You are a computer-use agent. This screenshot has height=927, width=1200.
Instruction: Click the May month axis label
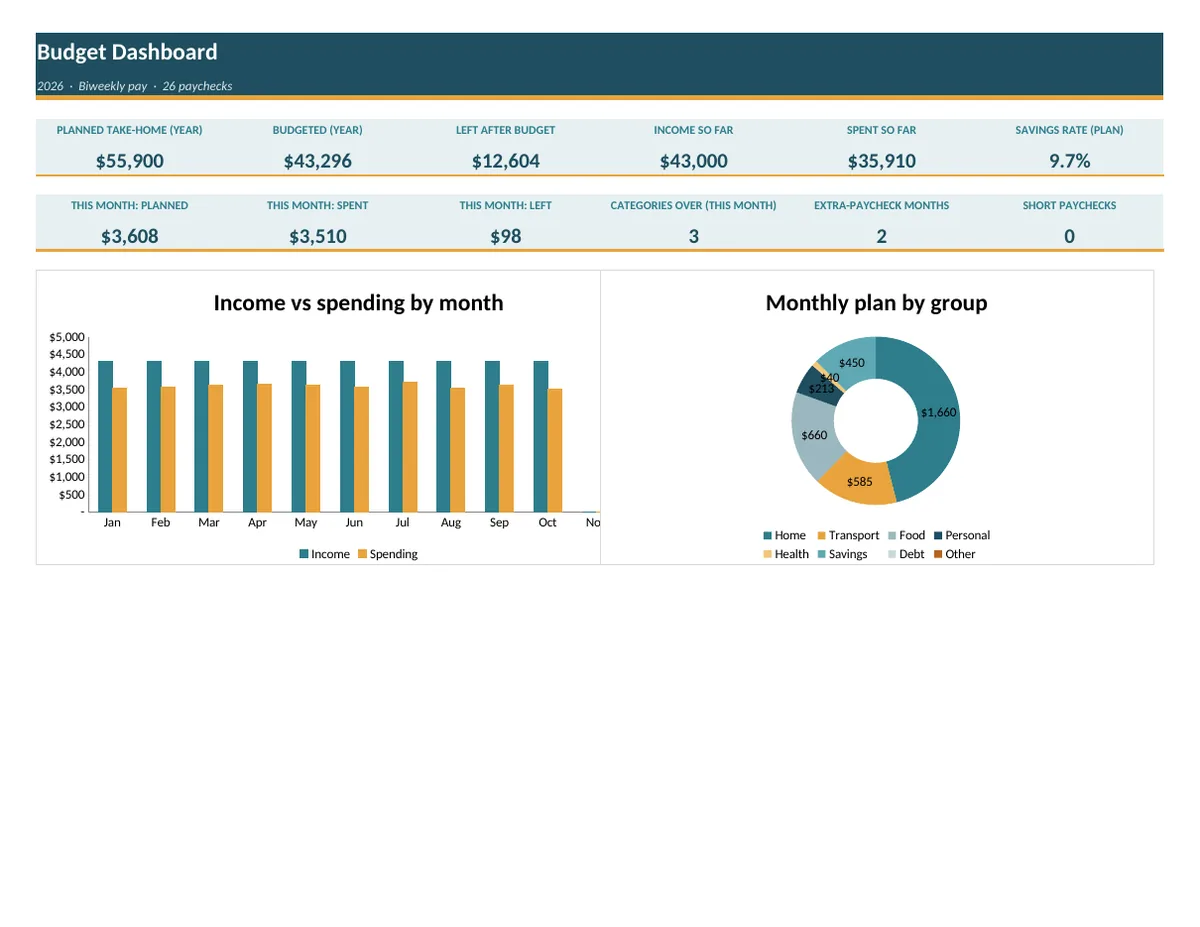(x=306, y=522)
